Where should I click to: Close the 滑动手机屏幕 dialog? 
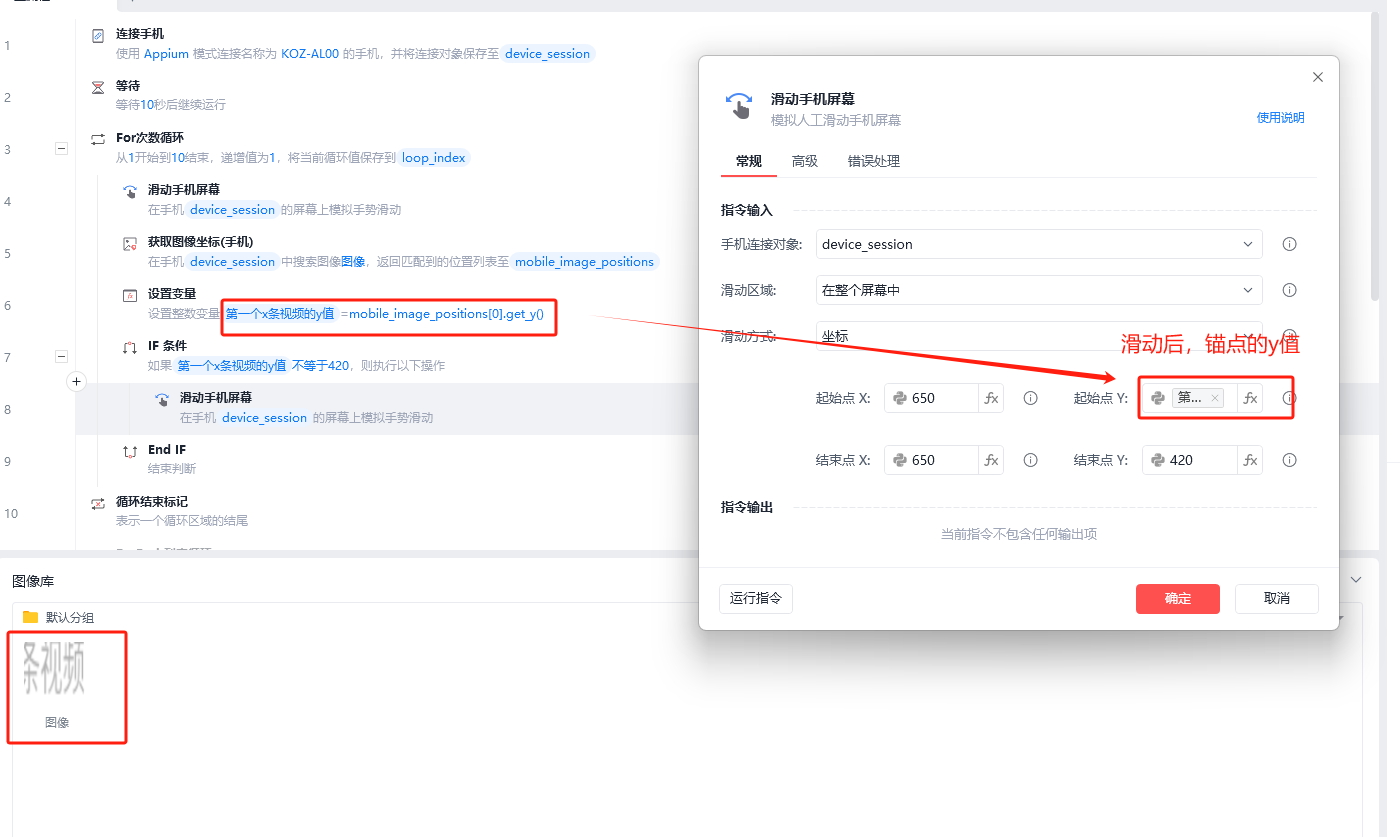point(1318,77)
